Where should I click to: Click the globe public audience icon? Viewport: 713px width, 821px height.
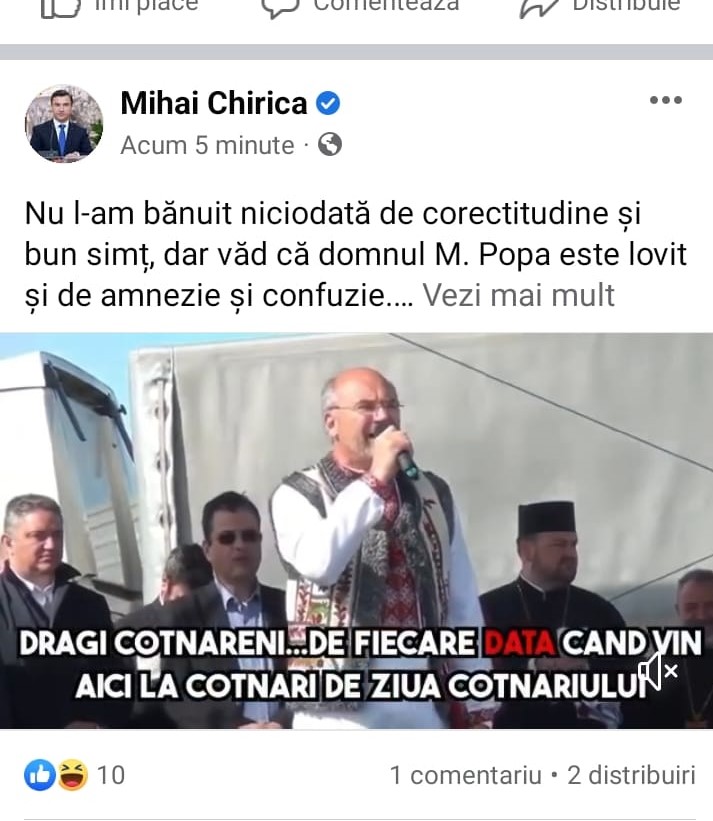tap(330, 145)
